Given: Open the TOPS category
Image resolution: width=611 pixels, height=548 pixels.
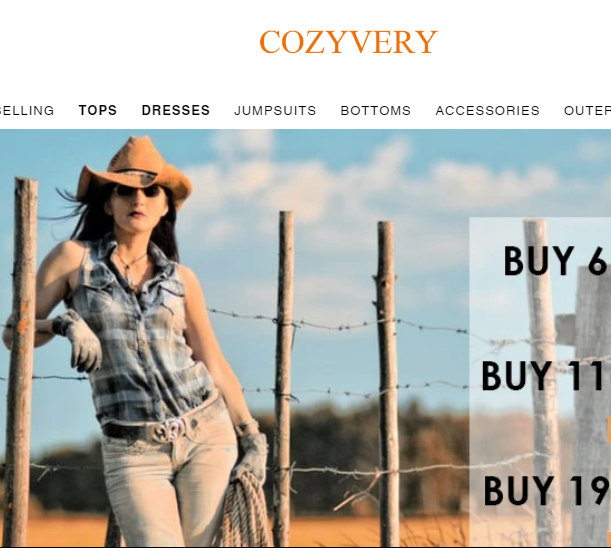Looking at the screenshot, I should [x=98, y=110].
